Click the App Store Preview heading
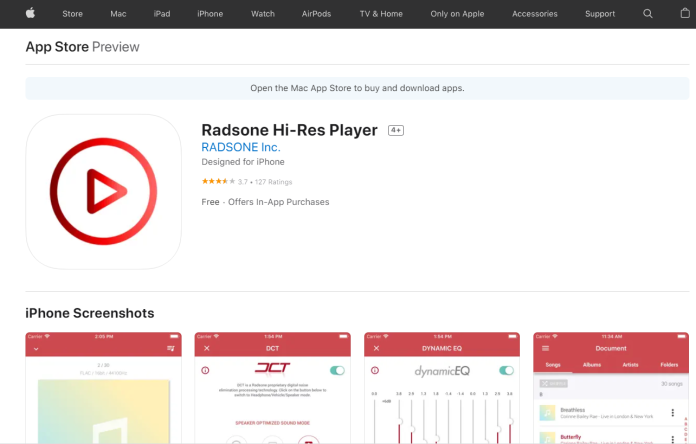 click(x=82, y=47)
